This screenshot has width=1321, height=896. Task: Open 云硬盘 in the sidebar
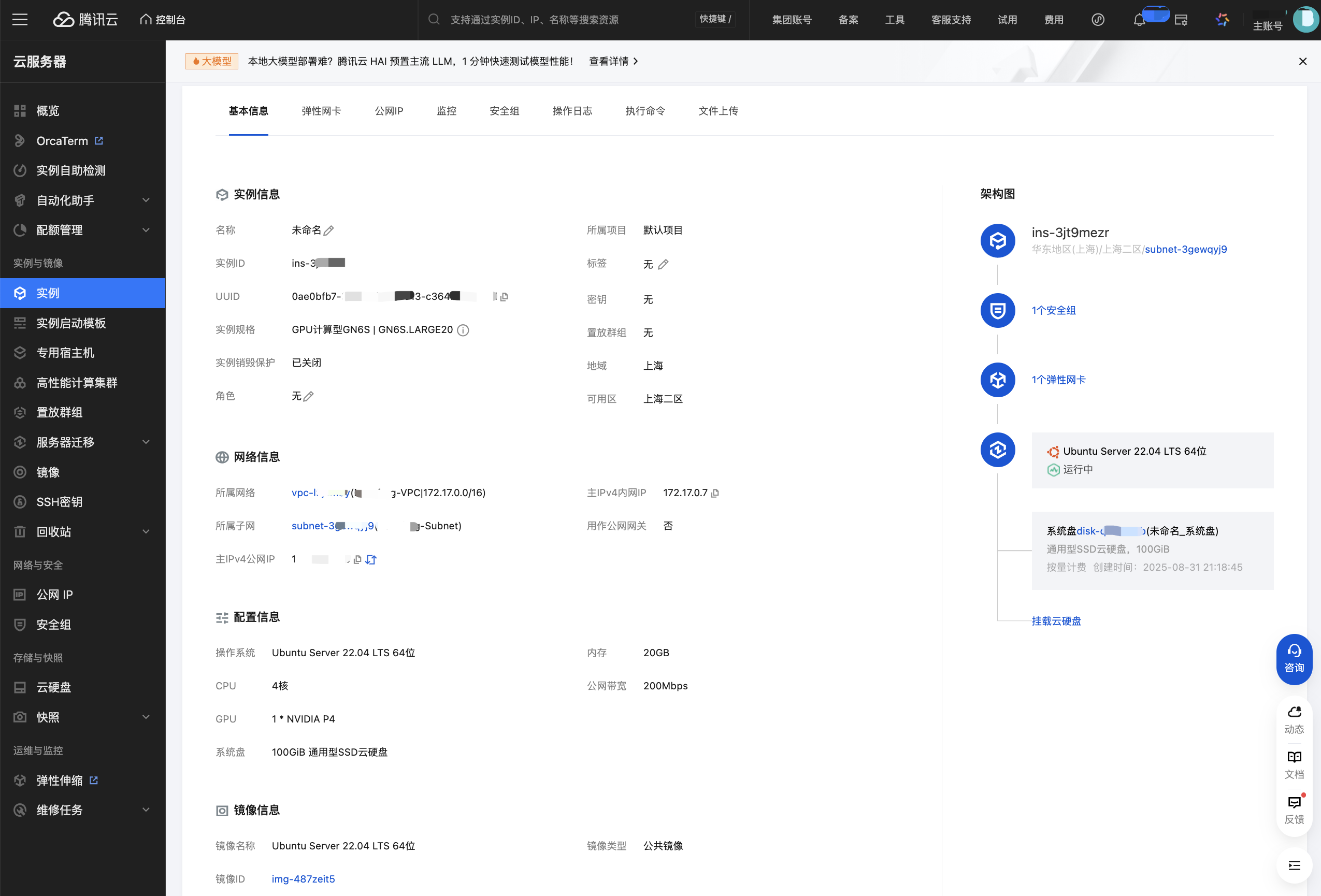82,687
